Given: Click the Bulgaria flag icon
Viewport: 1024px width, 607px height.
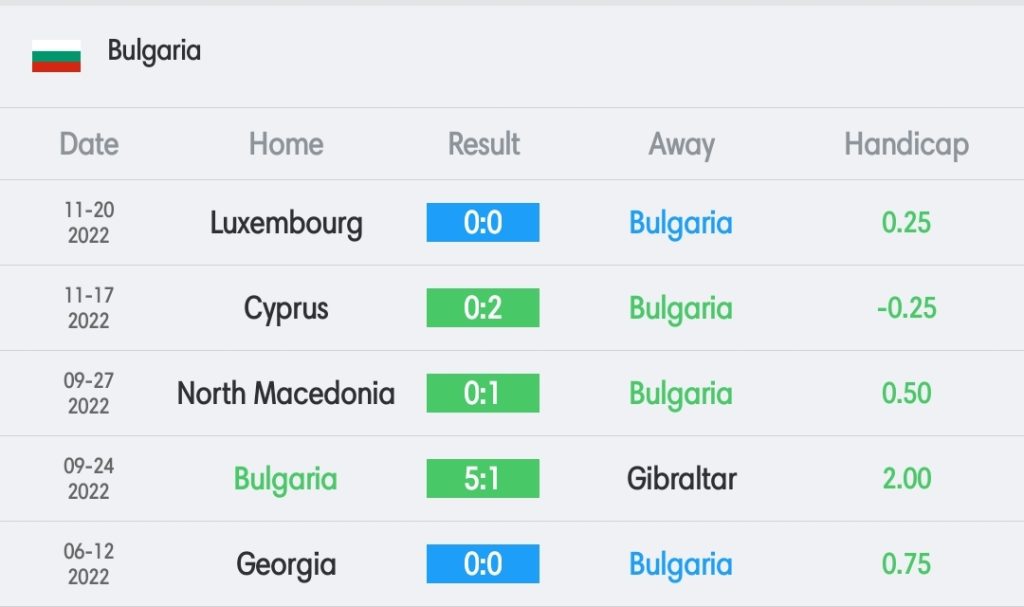Looking at the screenshot, I should tap(56, 56).
